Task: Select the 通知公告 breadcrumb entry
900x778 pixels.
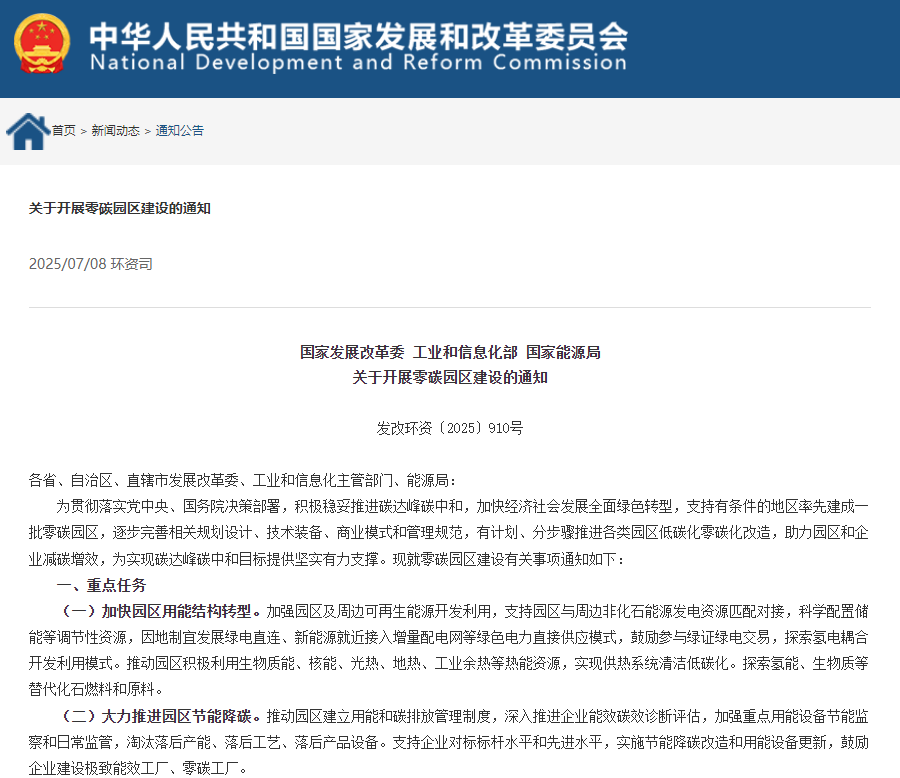Action: 178,130
